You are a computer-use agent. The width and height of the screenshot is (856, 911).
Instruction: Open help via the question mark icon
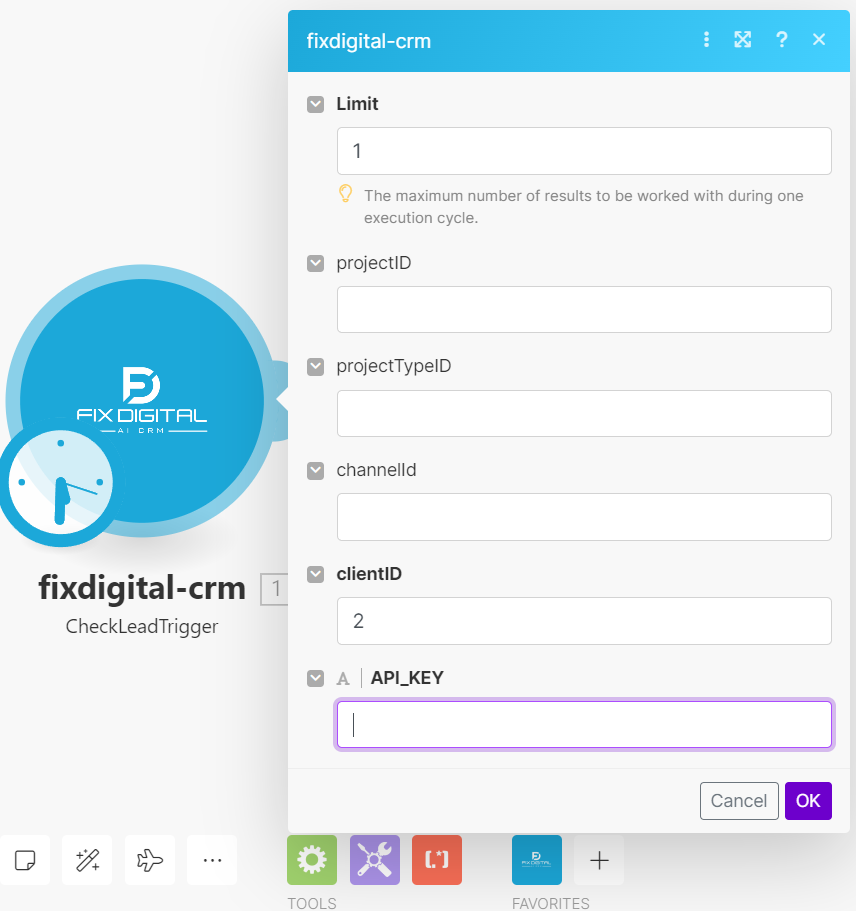click(782, 40)
